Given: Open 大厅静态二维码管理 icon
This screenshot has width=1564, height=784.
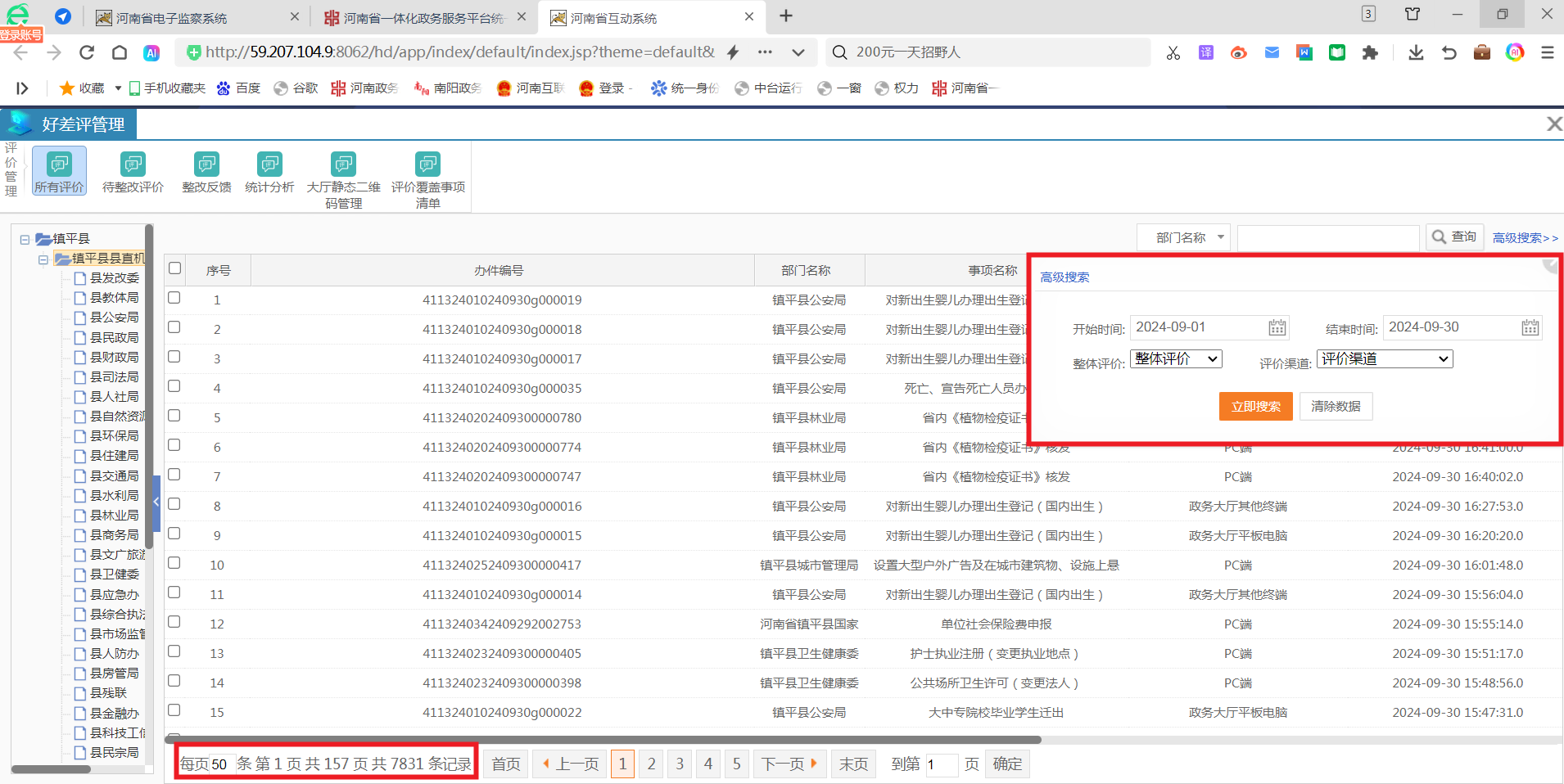Looking at the screenshot, I should pyautogui.click(x=343, y=179).
